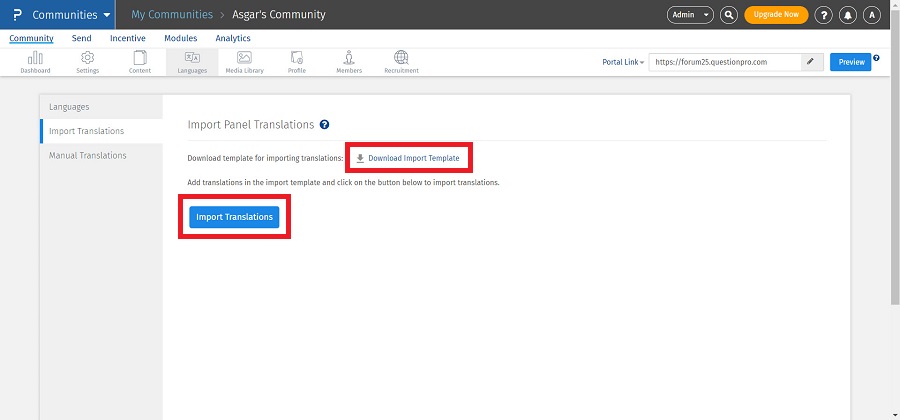Switch to the Send tab
This screenshot has height=420, width=900.
(x=82, y=38)
